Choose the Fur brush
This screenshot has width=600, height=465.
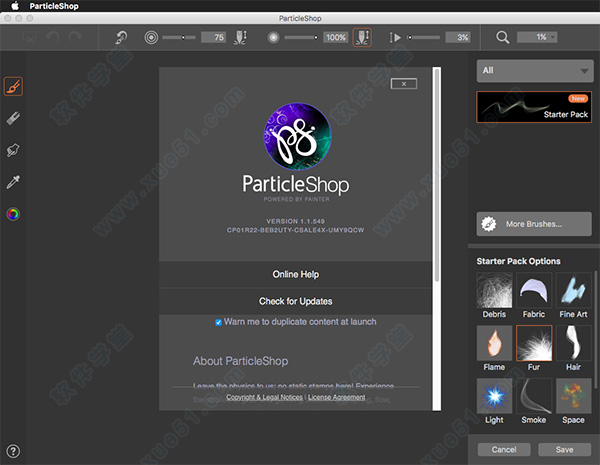(x=534, y=348)
